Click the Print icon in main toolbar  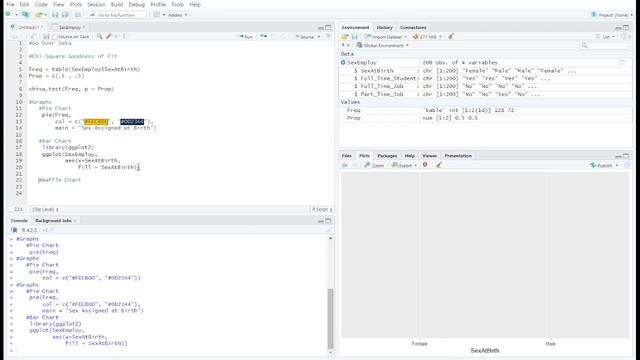click(x=78, y=15)
